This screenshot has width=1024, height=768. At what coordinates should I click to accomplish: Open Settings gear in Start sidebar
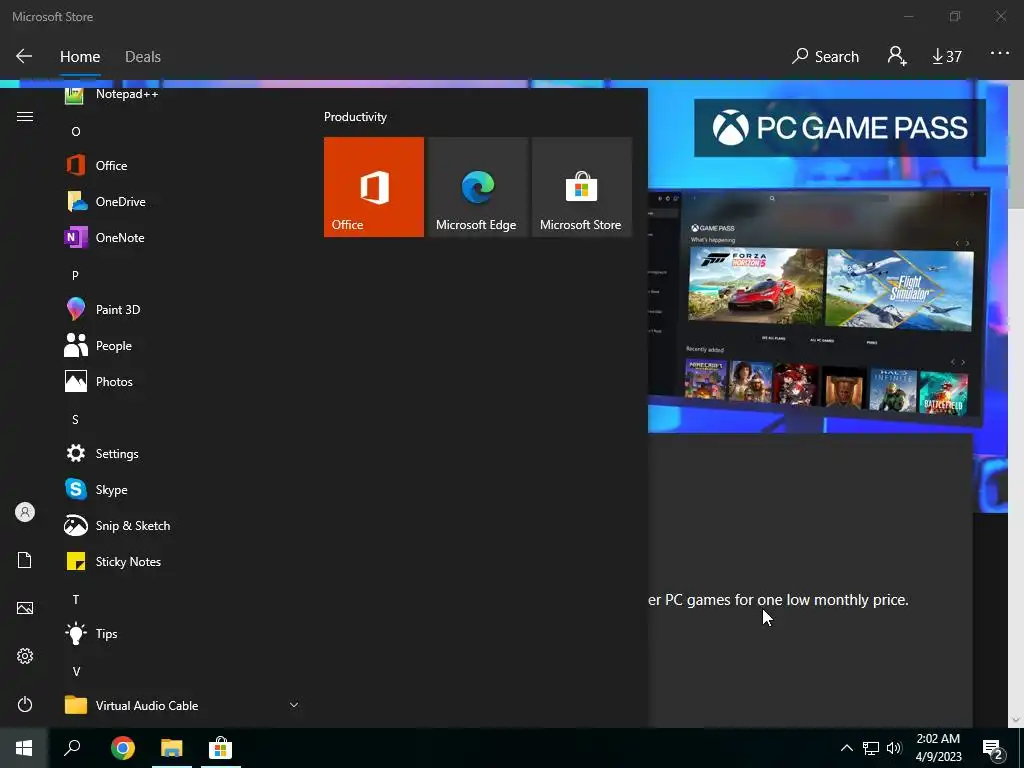coord(25,656)
